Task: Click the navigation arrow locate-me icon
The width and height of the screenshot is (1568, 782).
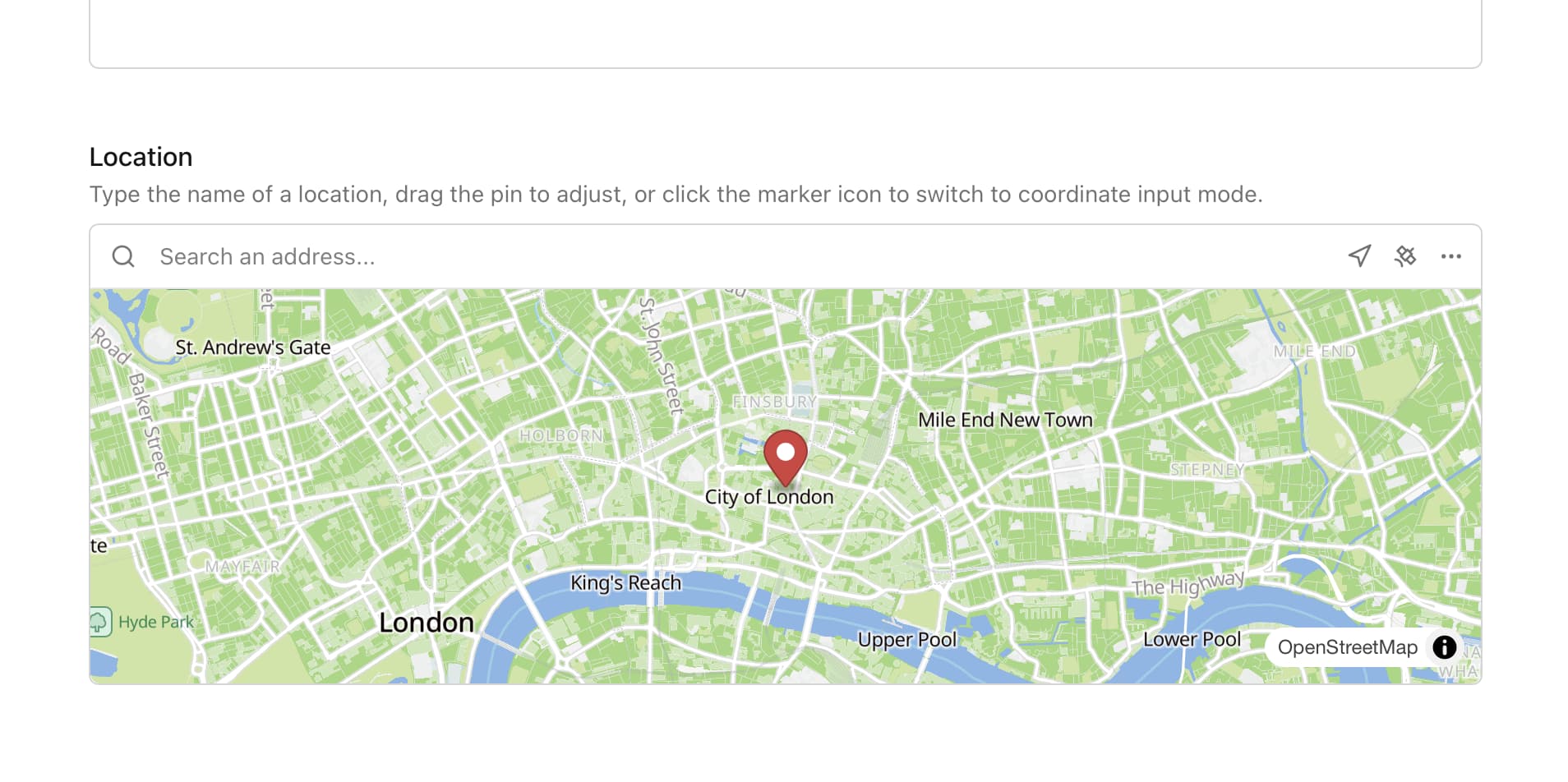Action: tap(1359, 256)
